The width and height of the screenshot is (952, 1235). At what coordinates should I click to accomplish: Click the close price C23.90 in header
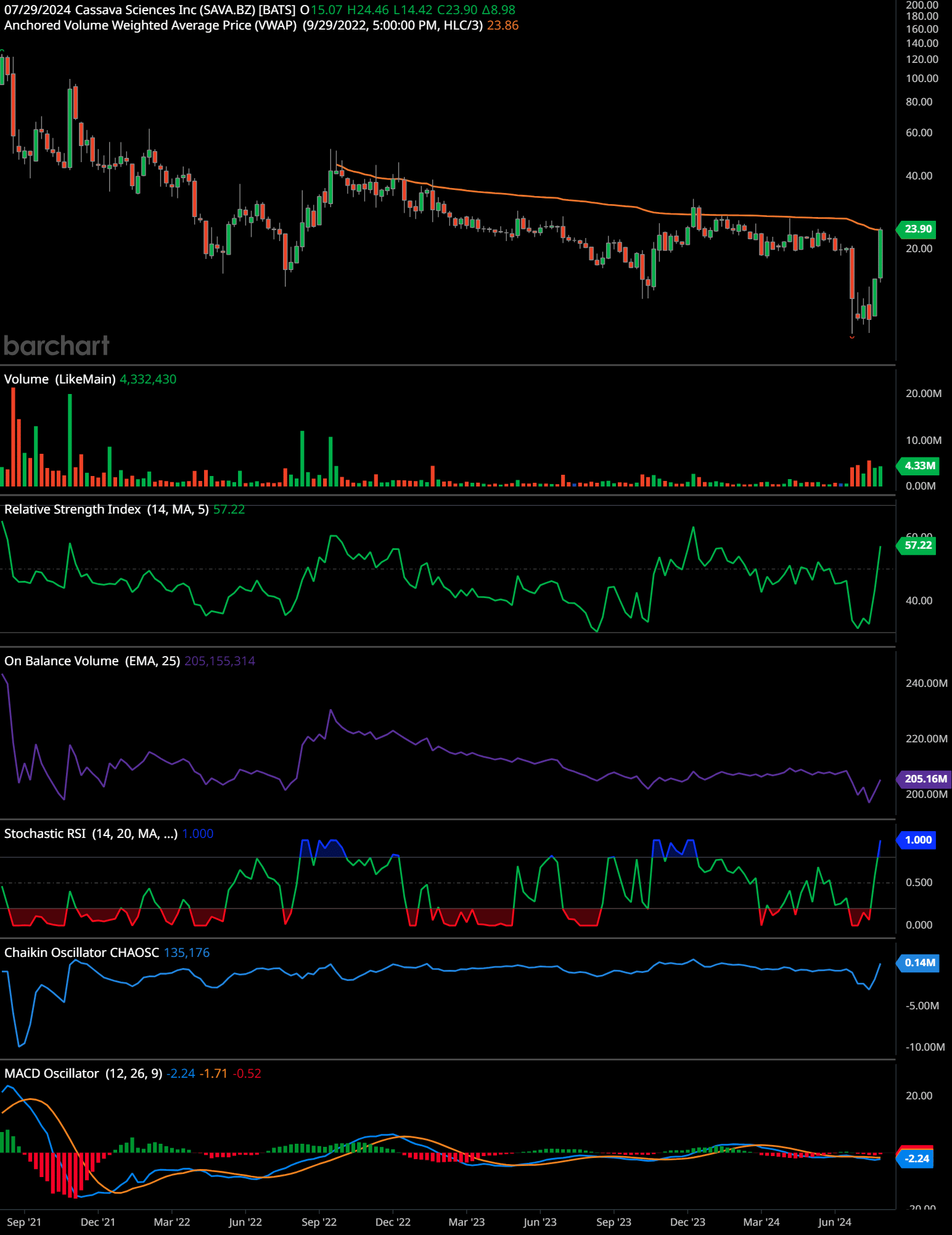(x=457, y=10)
